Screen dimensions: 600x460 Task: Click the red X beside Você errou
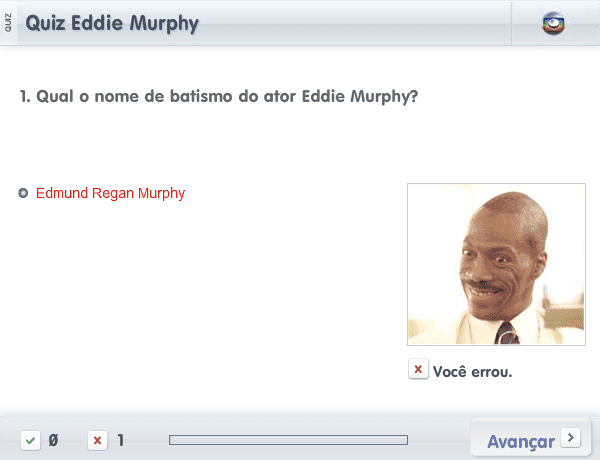click(x=418, y=369)
